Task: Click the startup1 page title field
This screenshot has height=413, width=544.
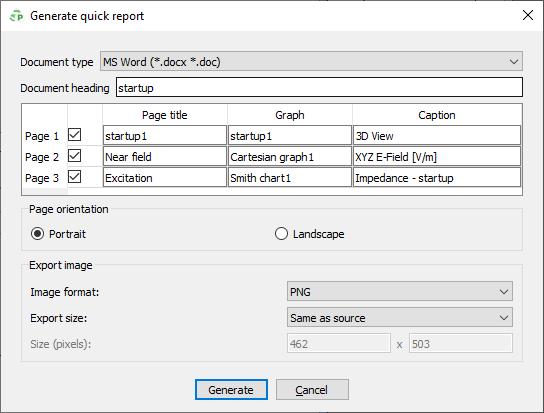Action: (x=165, y=135)
